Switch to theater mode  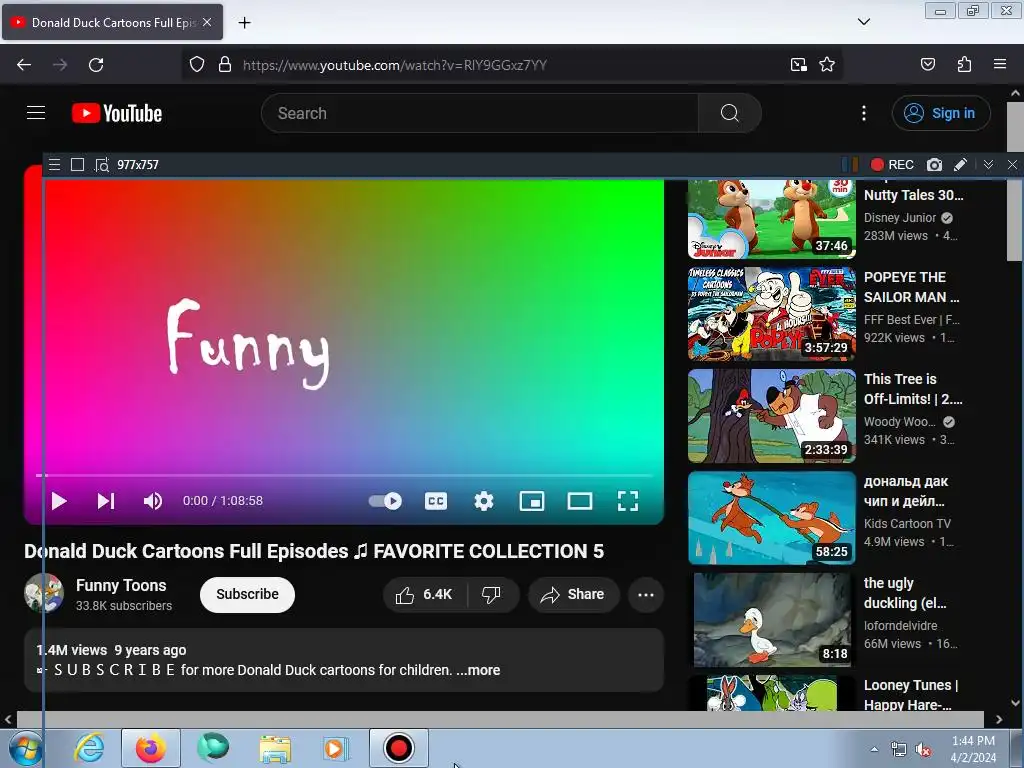(579, 501)
